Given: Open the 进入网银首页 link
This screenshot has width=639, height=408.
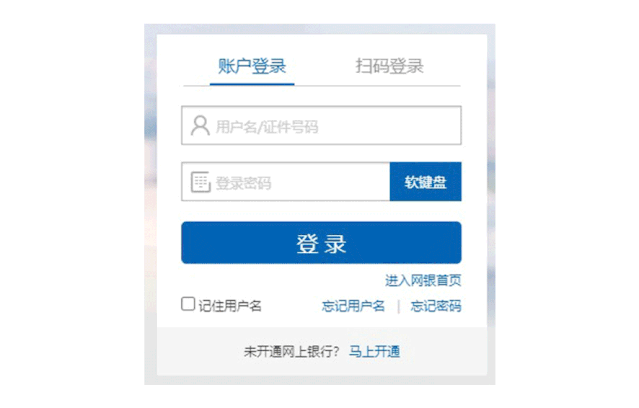Looking at the screenshot, I should (423, 280).
